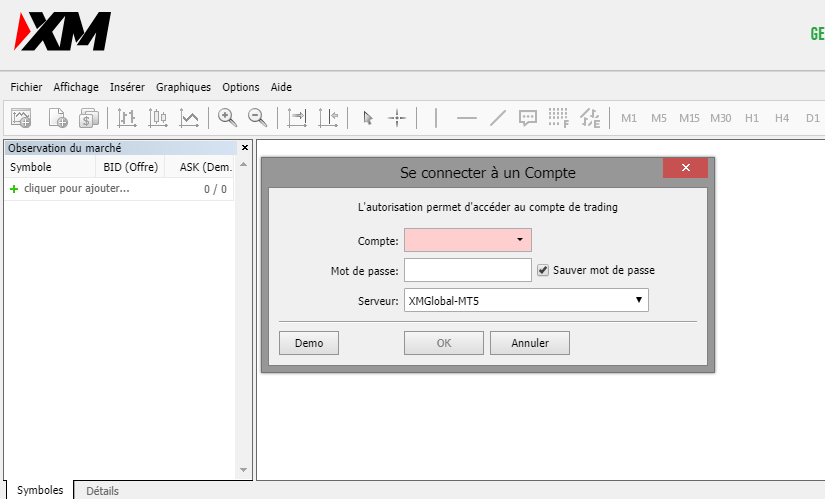Image resolution: width=825 pixels, height=499 pixels.
Task: Set timeframe to M30
Action: point(721,118)
